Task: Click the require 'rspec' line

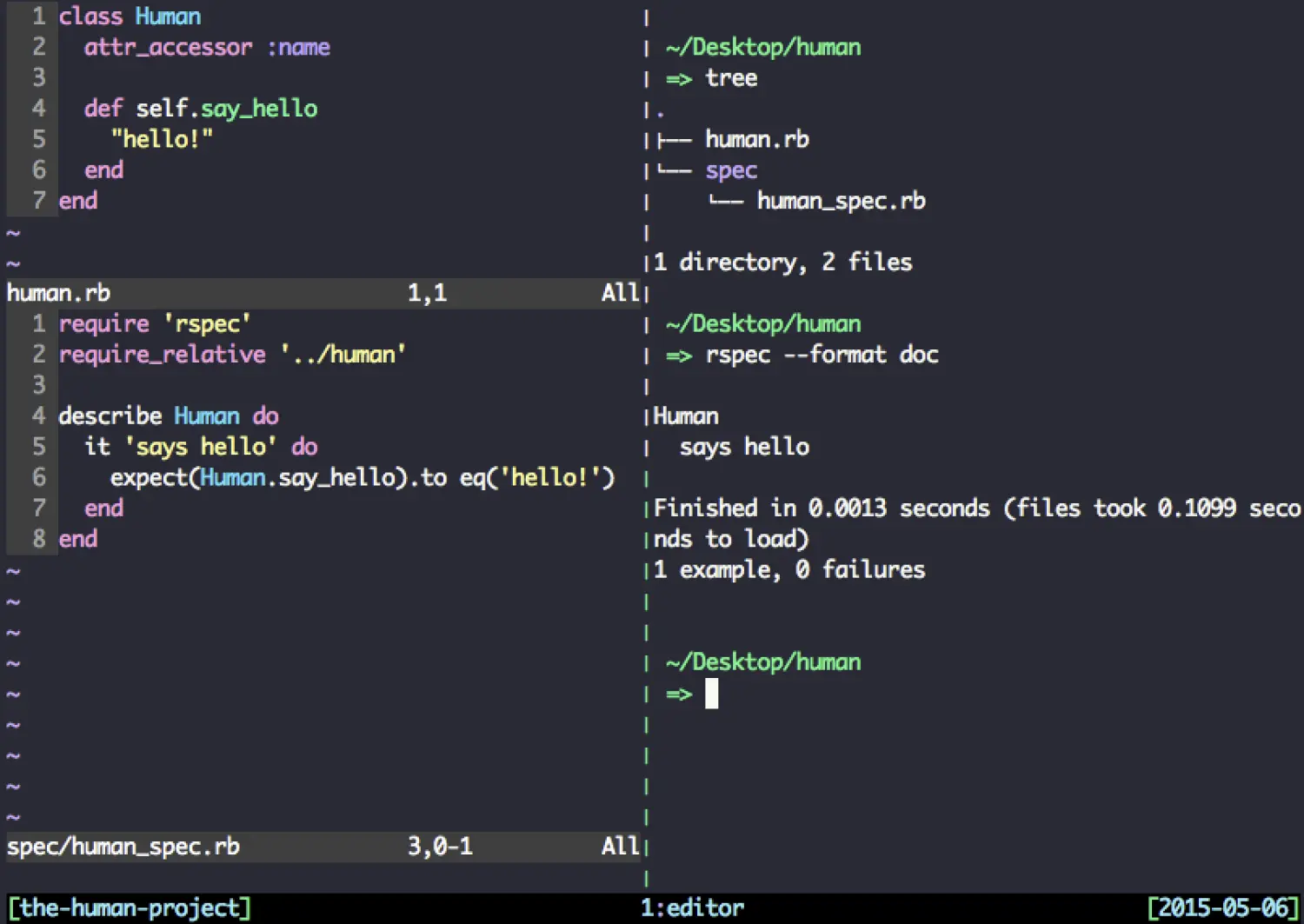Action: click(x=155, y=323)
